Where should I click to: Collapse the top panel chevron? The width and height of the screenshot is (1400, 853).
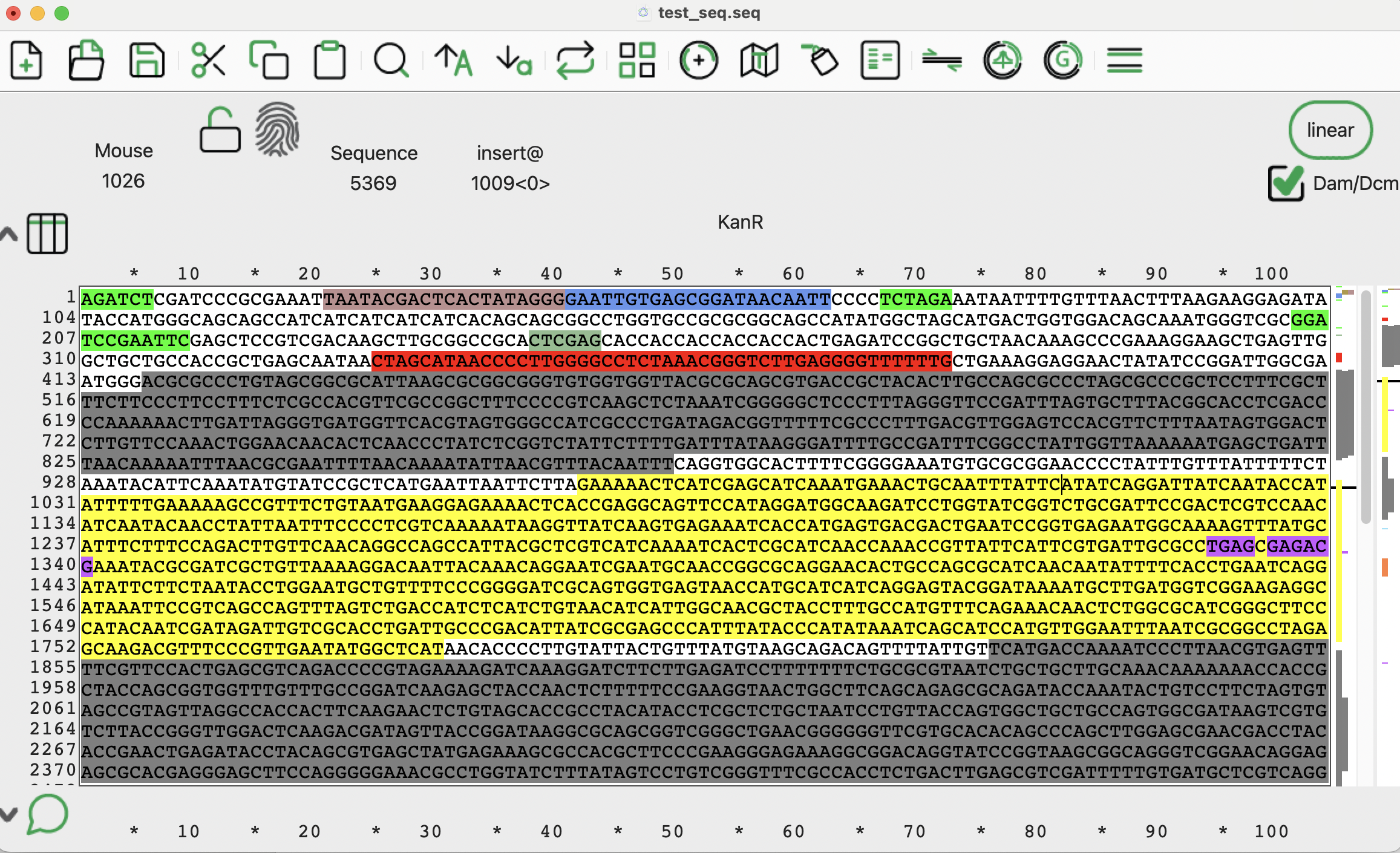click(x=9, y=234)
